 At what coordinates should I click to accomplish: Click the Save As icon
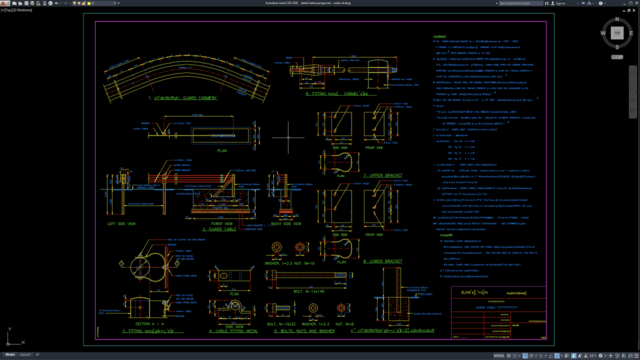click(x=32, y=3)
